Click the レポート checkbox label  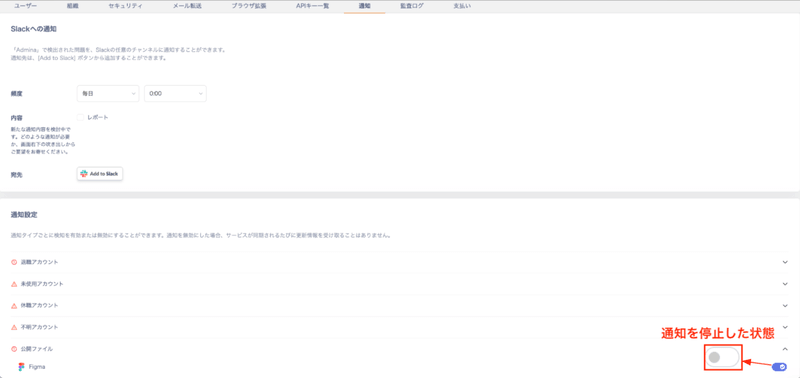point(98,117)
